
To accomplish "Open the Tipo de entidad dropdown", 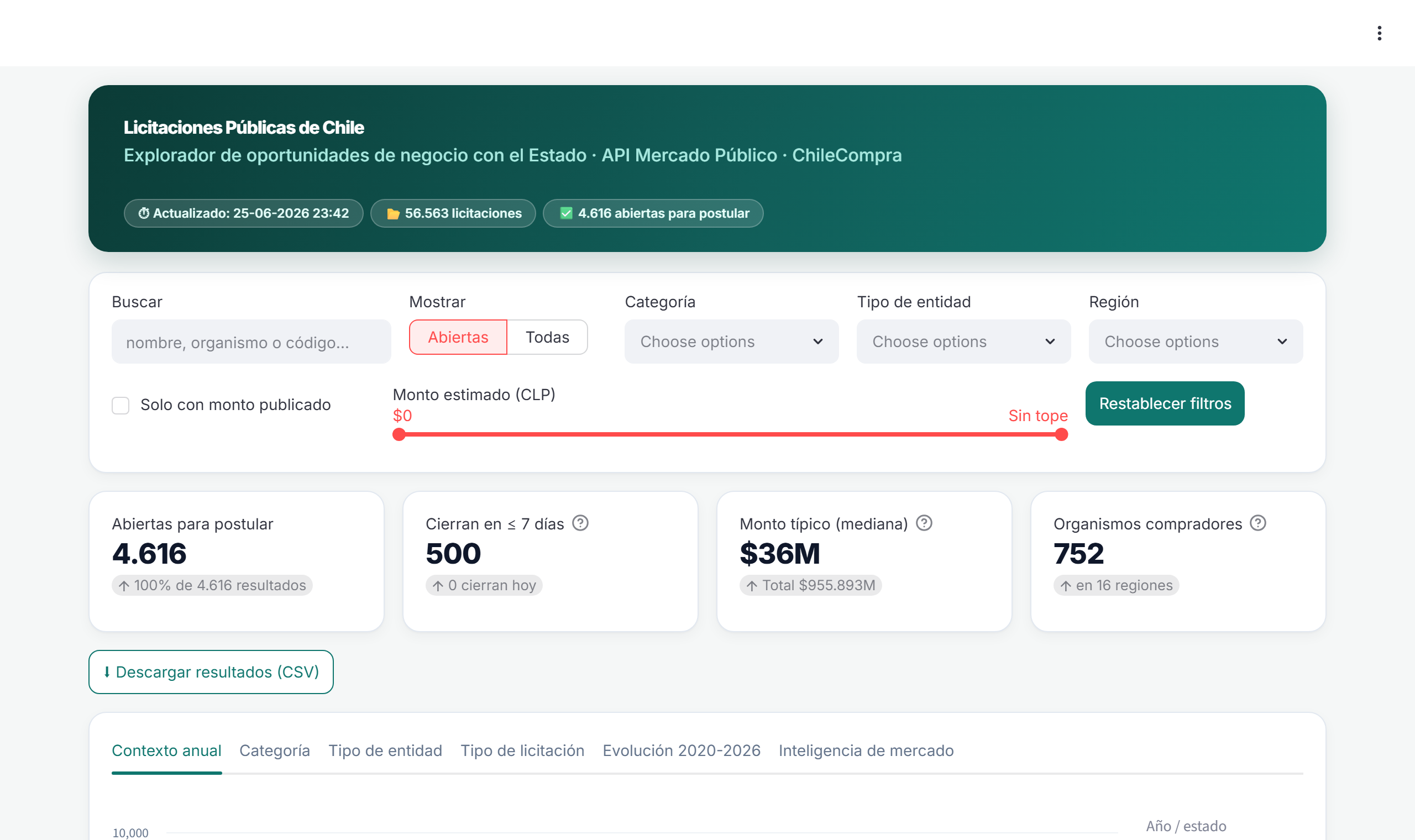I will coord(963,342).
